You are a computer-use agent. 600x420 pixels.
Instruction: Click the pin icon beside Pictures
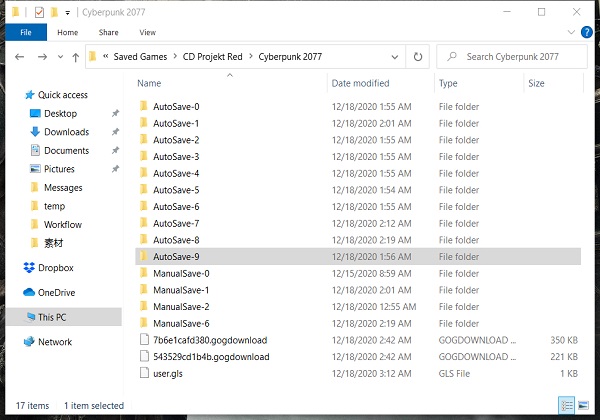tap(115, 169)
